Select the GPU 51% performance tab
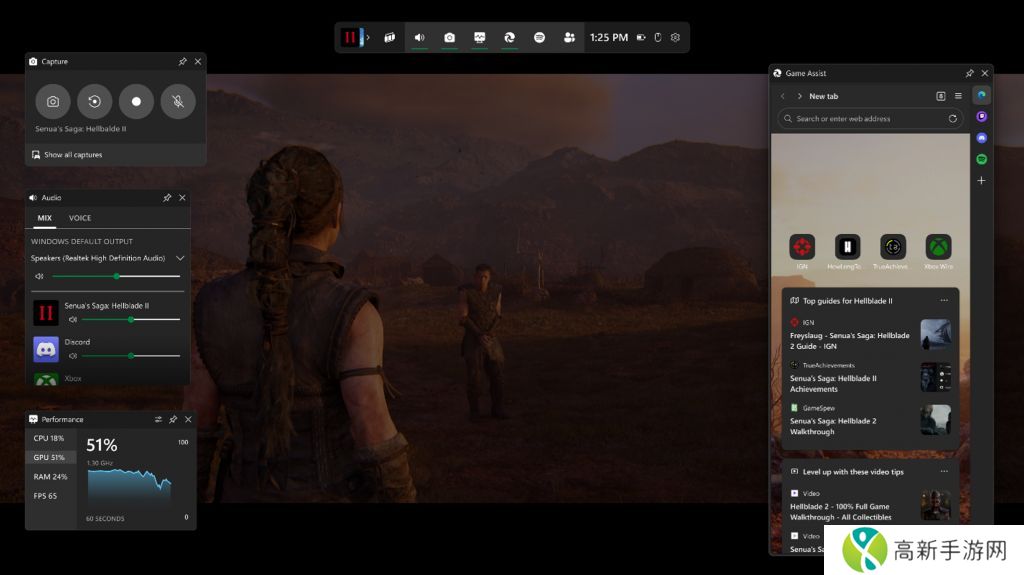The width and height of the screenshot is (1024, 575). pos(50,457)
